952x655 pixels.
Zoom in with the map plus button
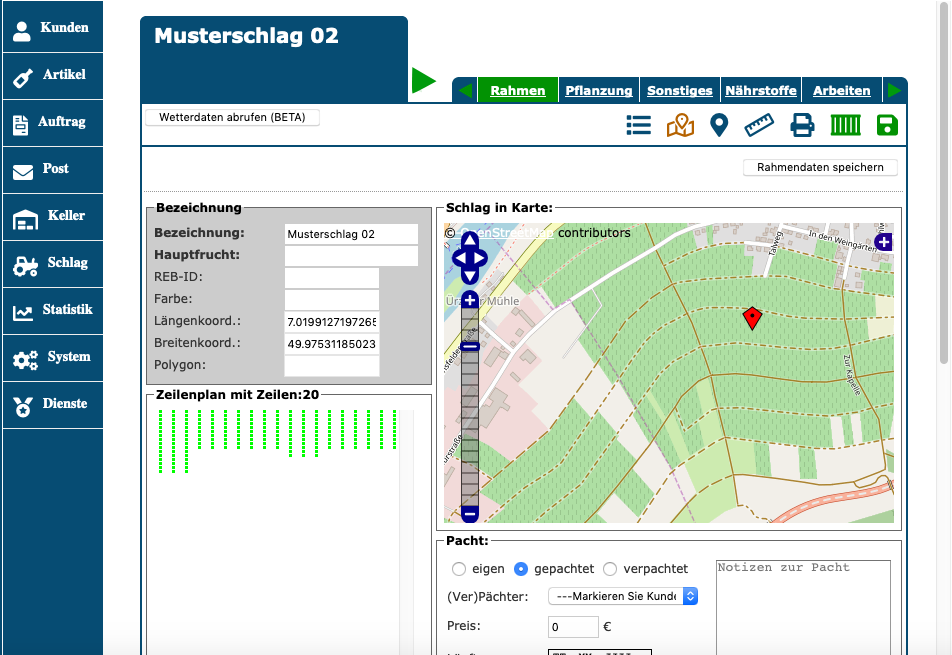(470, 300)
